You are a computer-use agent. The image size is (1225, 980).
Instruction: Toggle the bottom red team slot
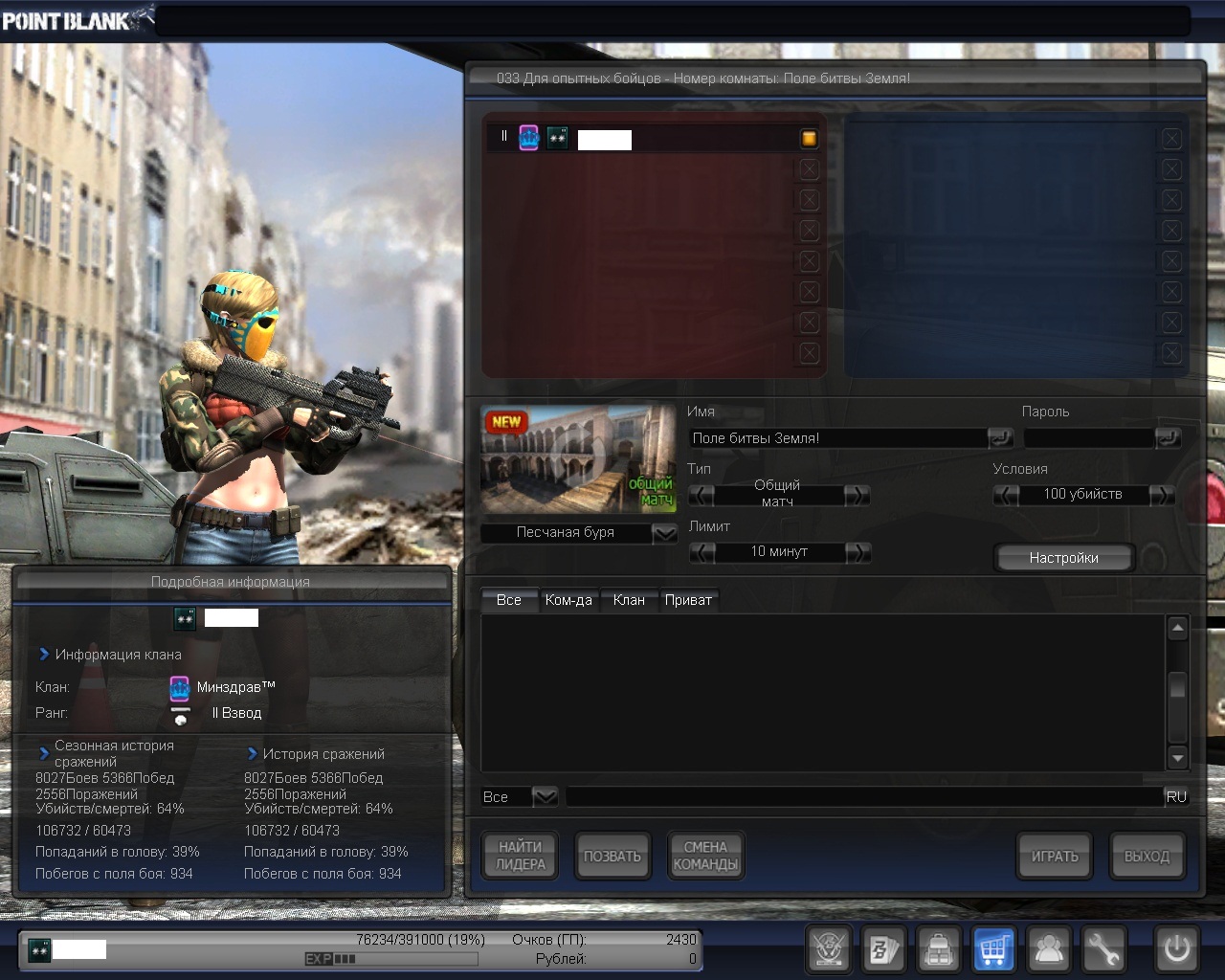coord(809,353)
